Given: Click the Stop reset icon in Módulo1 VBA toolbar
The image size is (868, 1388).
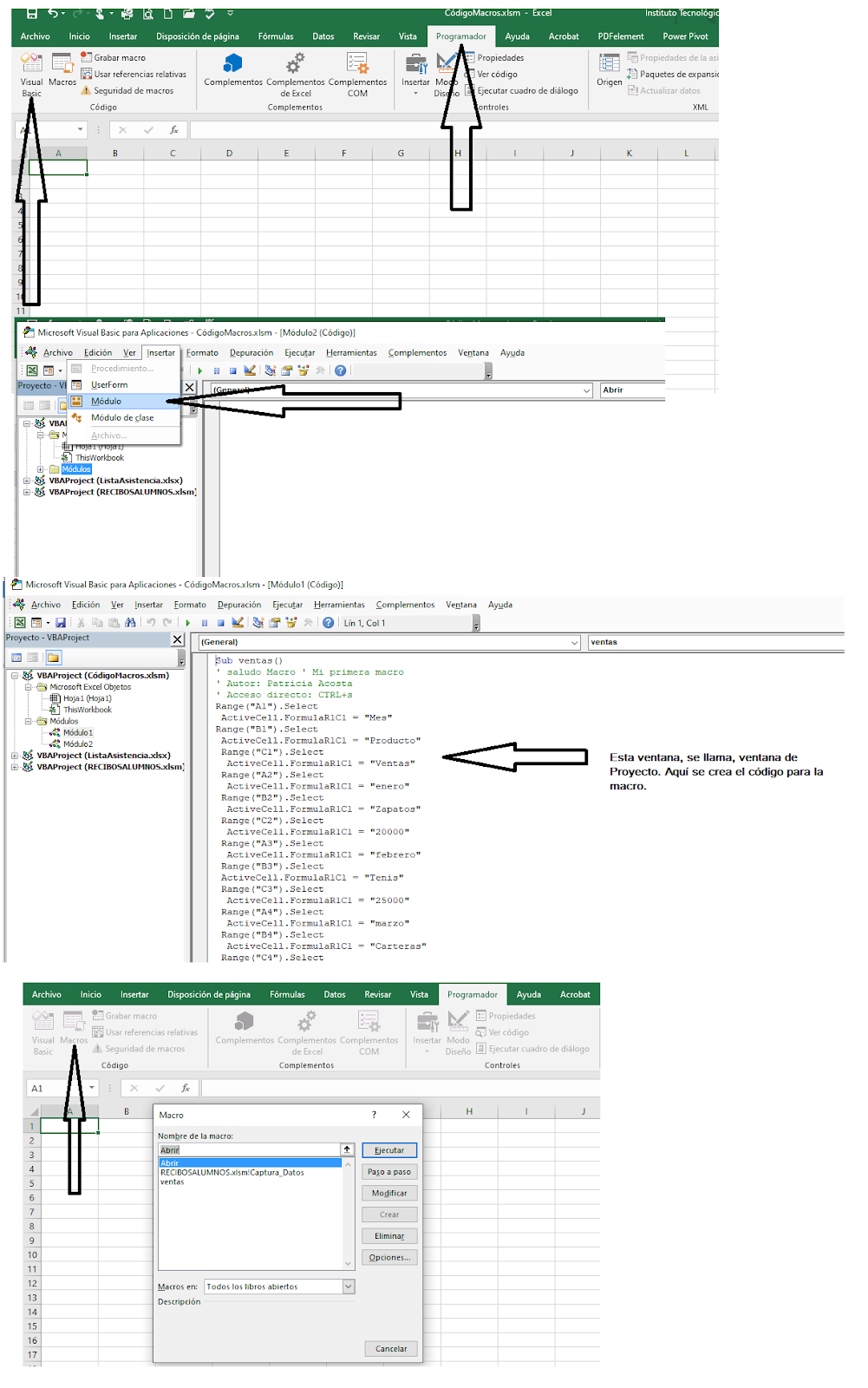Looking at the screenshot, I should pos(221,623).
